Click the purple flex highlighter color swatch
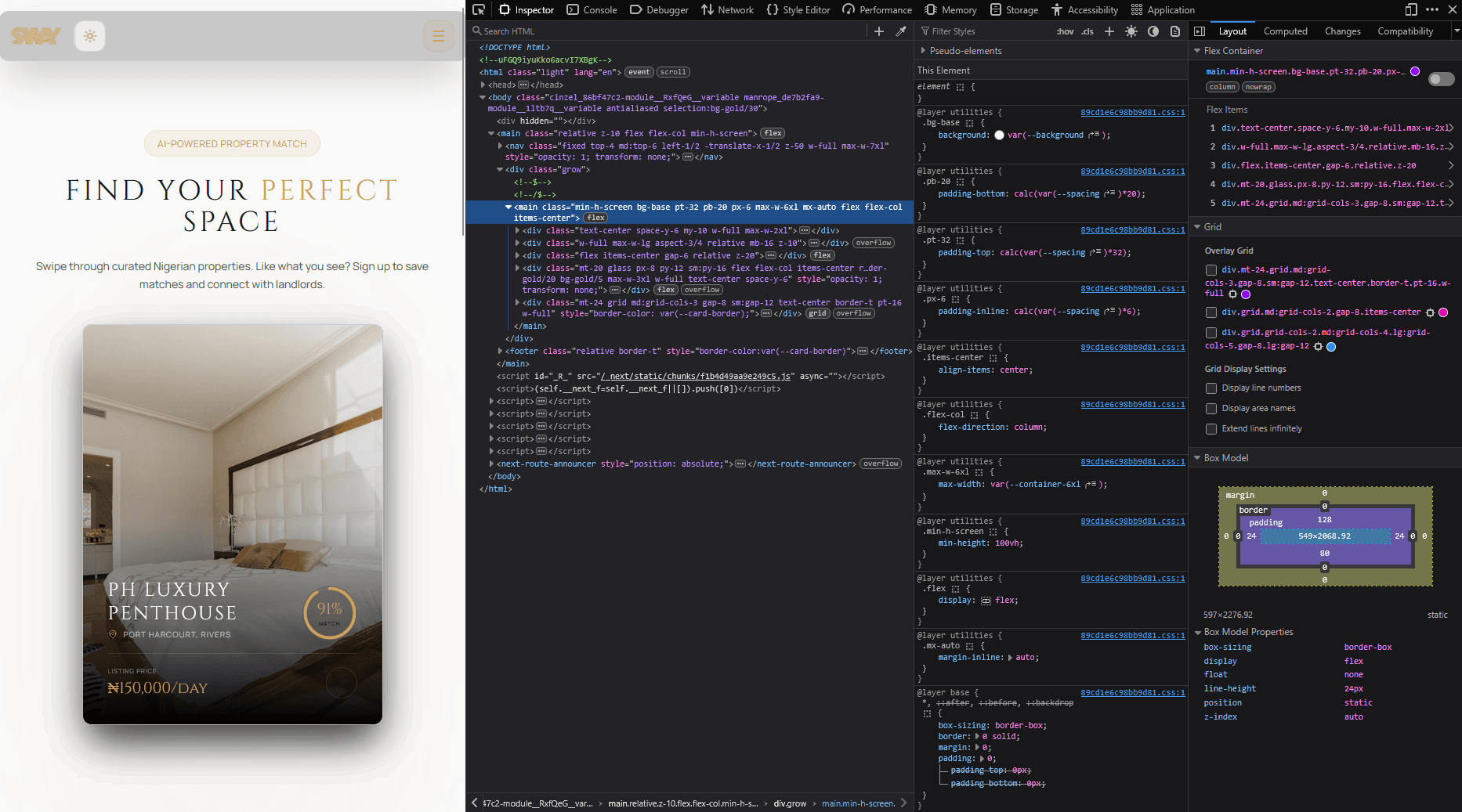The image size is (1462, 812). (1415, 70)
